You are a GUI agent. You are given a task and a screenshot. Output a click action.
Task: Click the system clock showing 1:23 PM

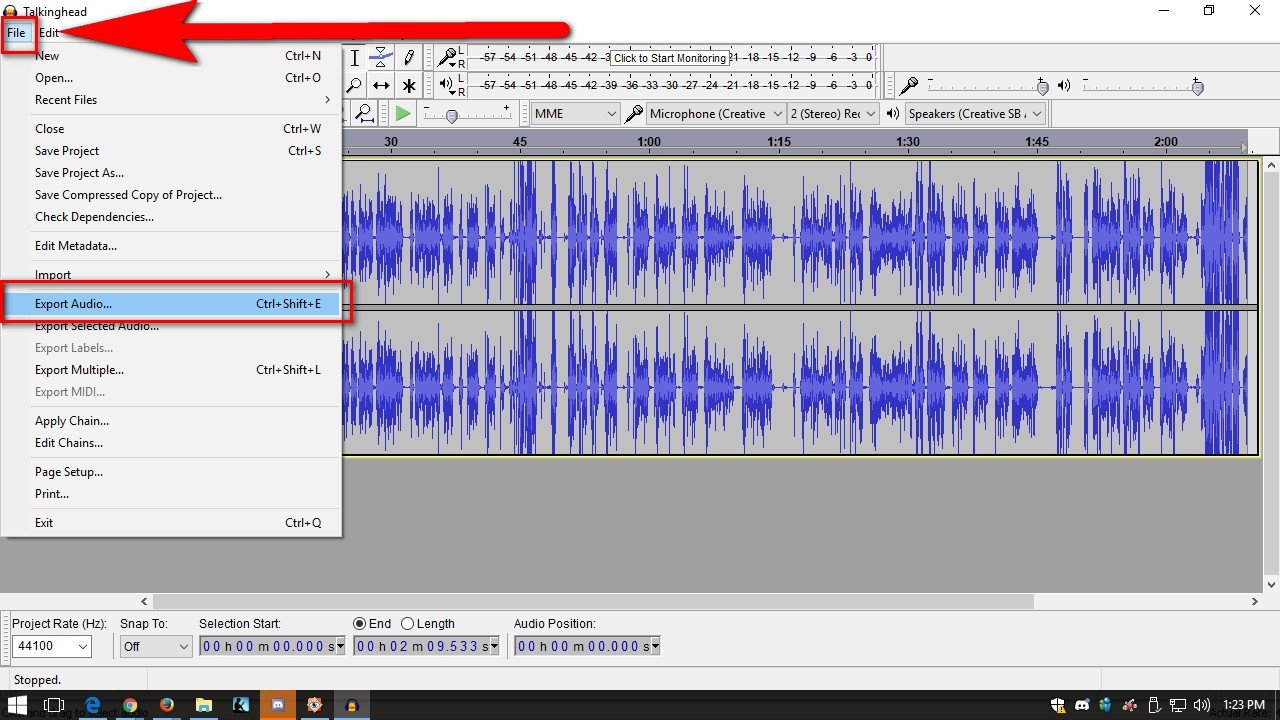coord(1244,705)
